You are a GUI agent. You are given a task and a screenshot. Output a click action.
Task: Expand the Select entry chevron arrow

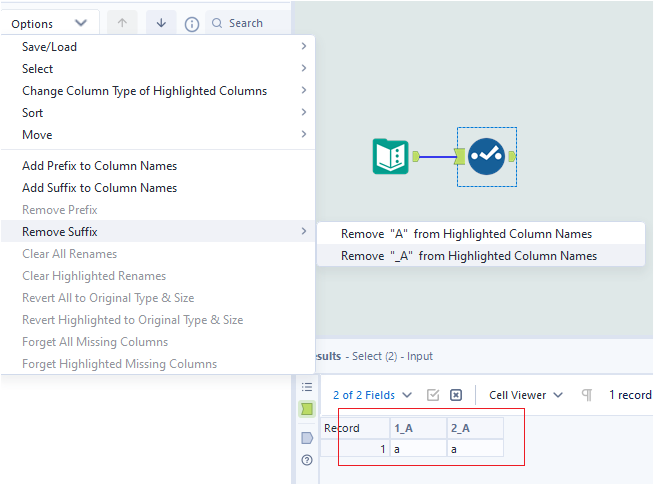(x=304, y=68)
